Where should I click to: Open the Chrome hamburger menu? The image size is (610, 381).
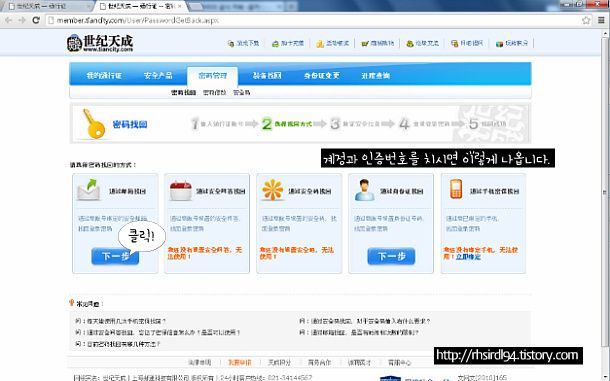coord(601,20)
